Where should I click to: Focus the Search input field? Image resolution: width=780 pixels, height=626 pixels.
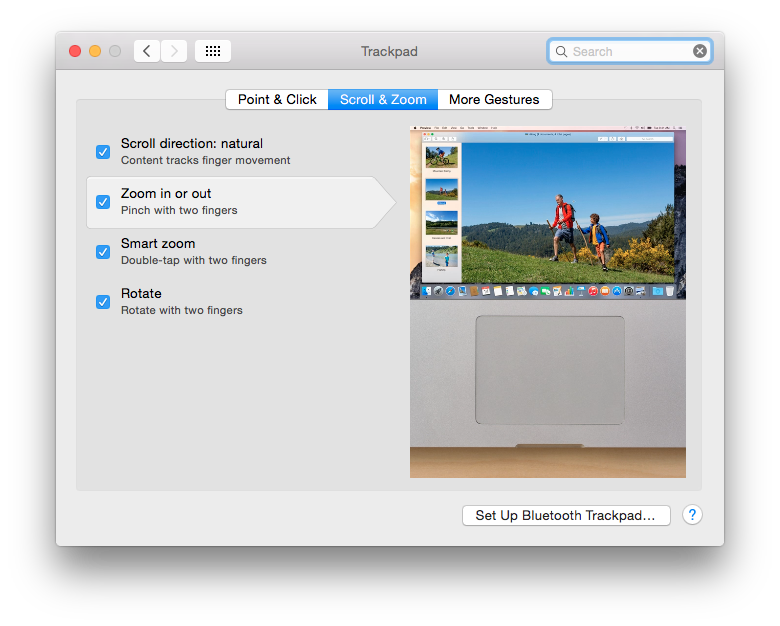(x=630, y=51)
